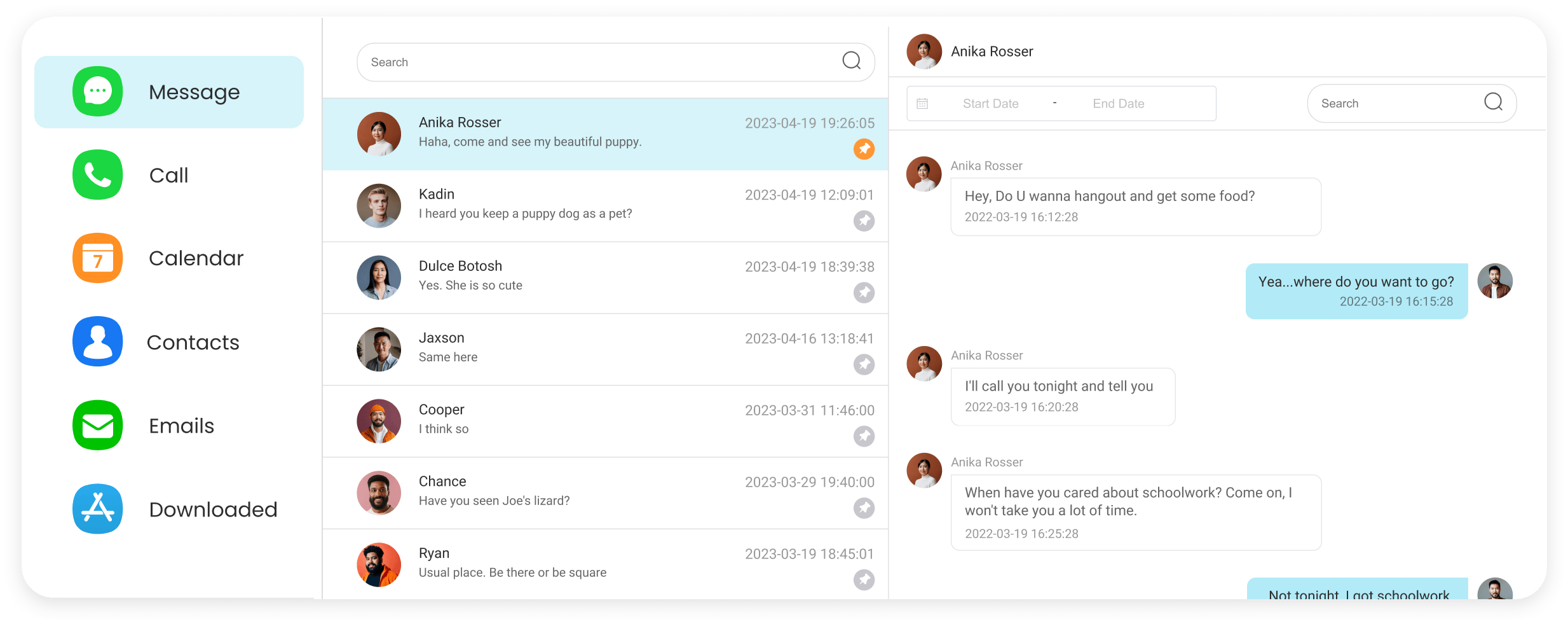This screenshot has width=1568, height=624.
Task: Open the Message section icon
Action: (x=97, y=91)
